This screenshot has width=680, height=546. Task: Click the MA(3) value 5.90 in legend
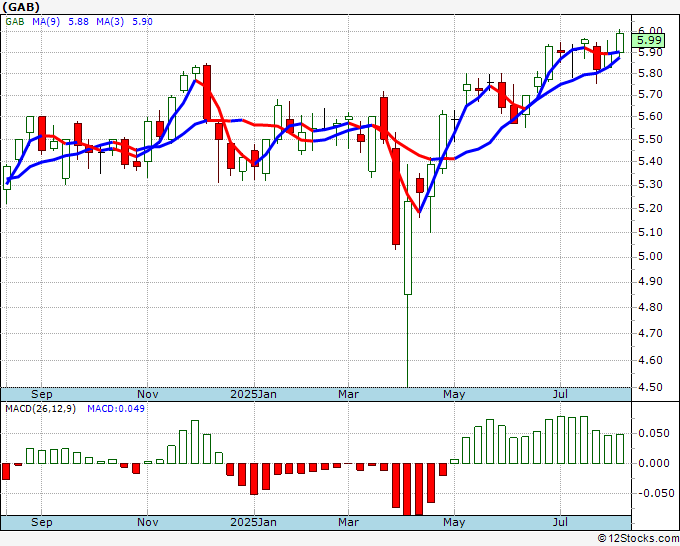pyautogui.click(x=142, y=22)
